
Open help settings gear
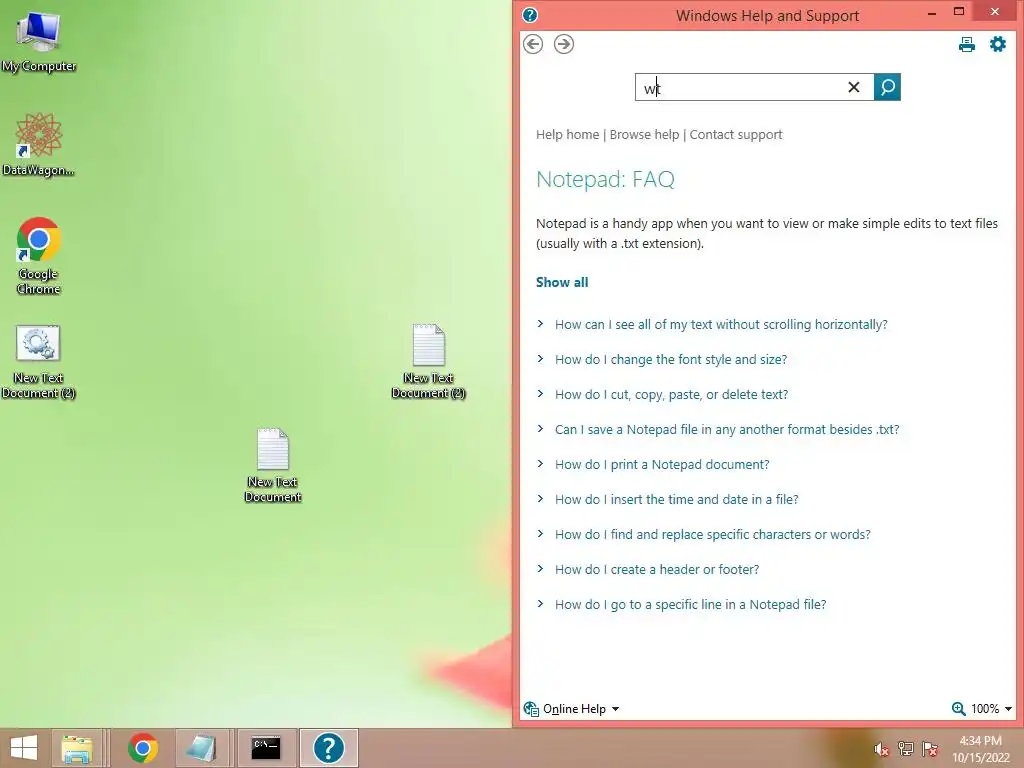(997, 44)
